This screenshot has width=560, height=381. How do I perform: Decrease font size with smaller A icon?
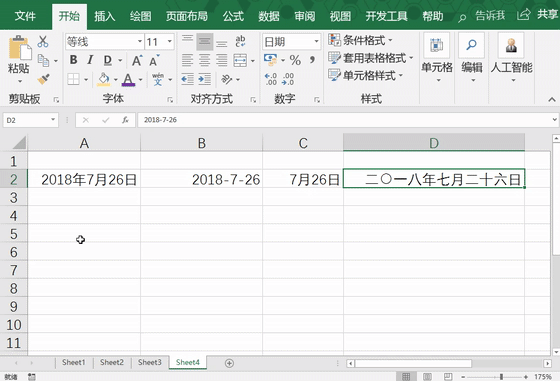[x=154, y=61]
